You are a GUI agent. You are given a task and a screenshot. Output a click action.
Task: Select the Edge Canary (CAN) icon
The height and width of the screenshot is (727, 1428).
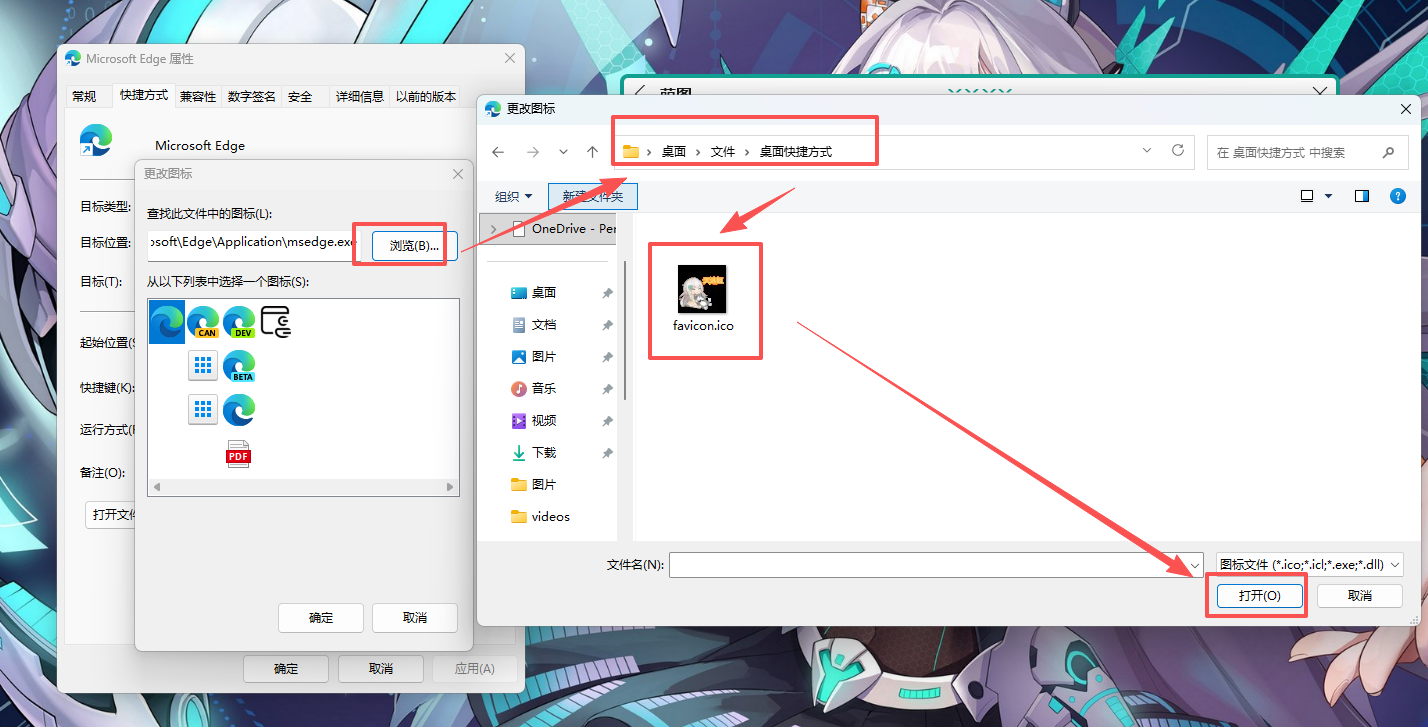202,321
